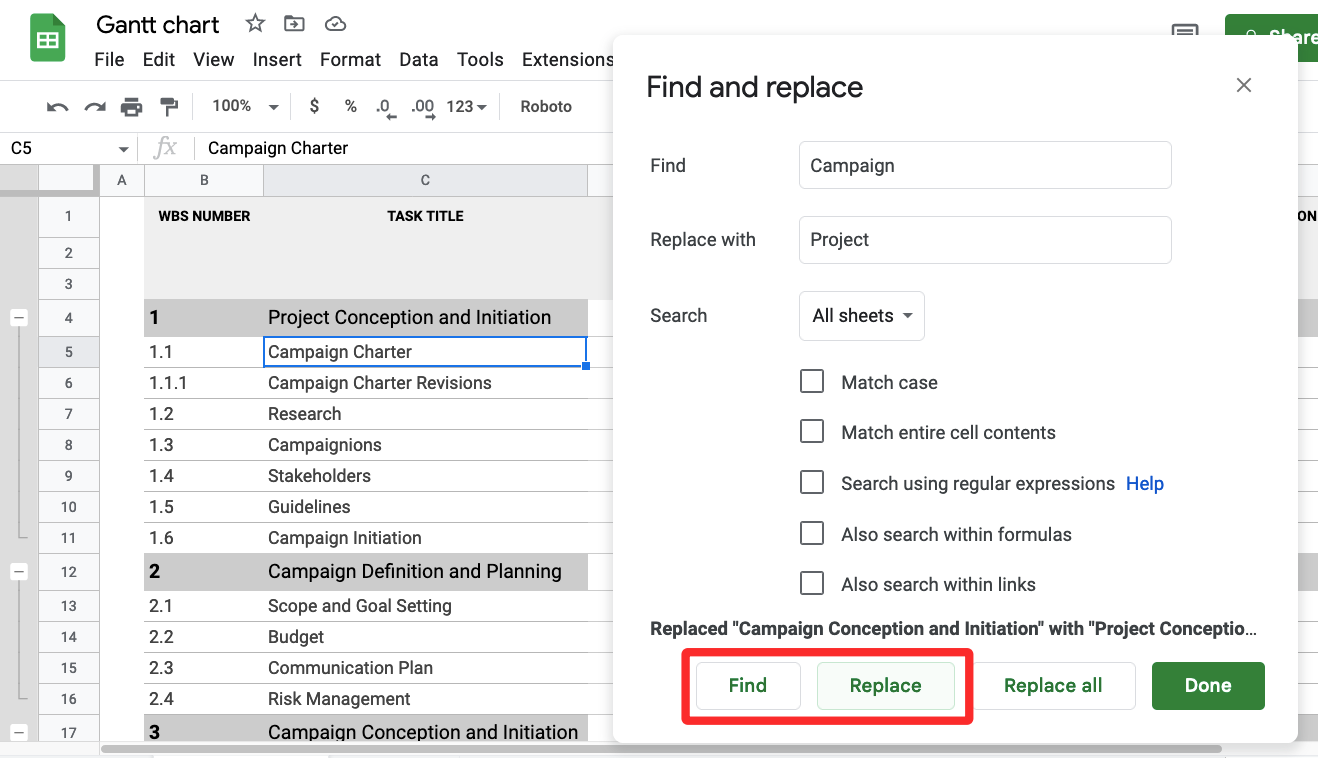Image resolution: width=1318 pixels, height=758 pixels.
Task: Enable Match entire cell contents checkbox
Action: 812,431
